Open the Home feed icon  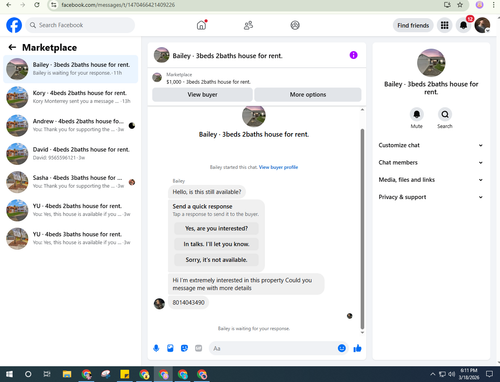tap(201, 25)
